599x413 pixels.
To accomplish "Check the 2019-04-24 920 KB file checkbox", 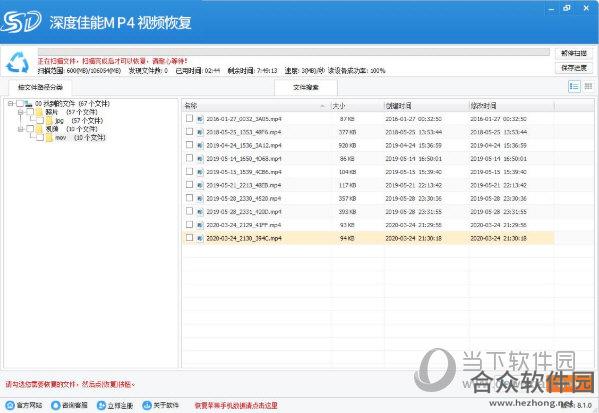I will (x=189, y=145).
